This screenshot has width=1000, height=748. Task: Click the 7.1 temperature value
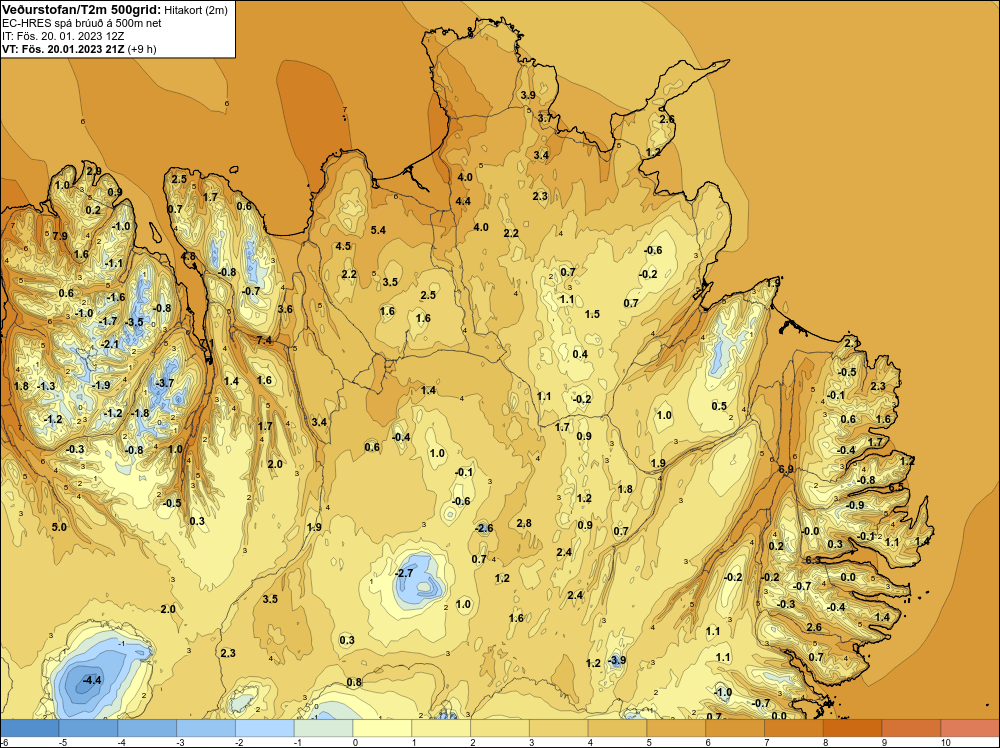[x=207, y=344]
